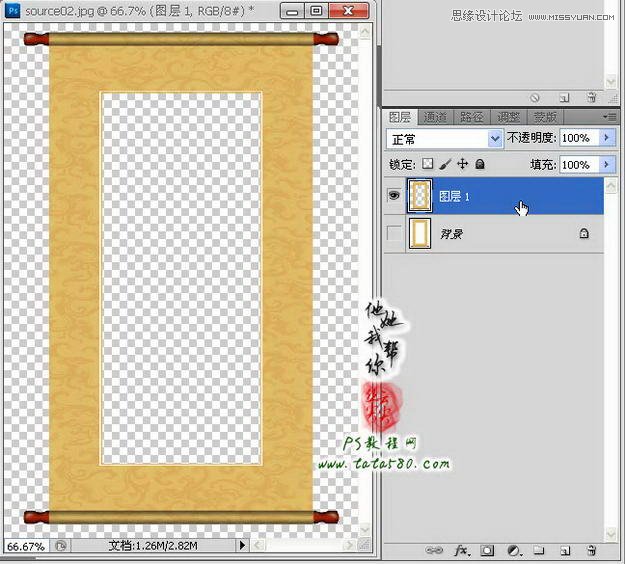Switch to the 蒙版 tab
This screenshot has height=564, width=625.
[x=545, y=117]
